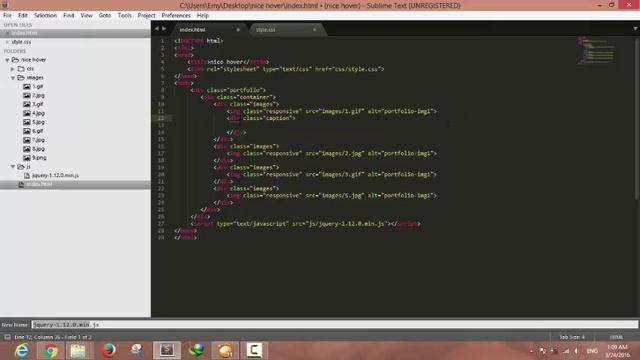
Task: Open the Selection menu
Action: [45, 15]
